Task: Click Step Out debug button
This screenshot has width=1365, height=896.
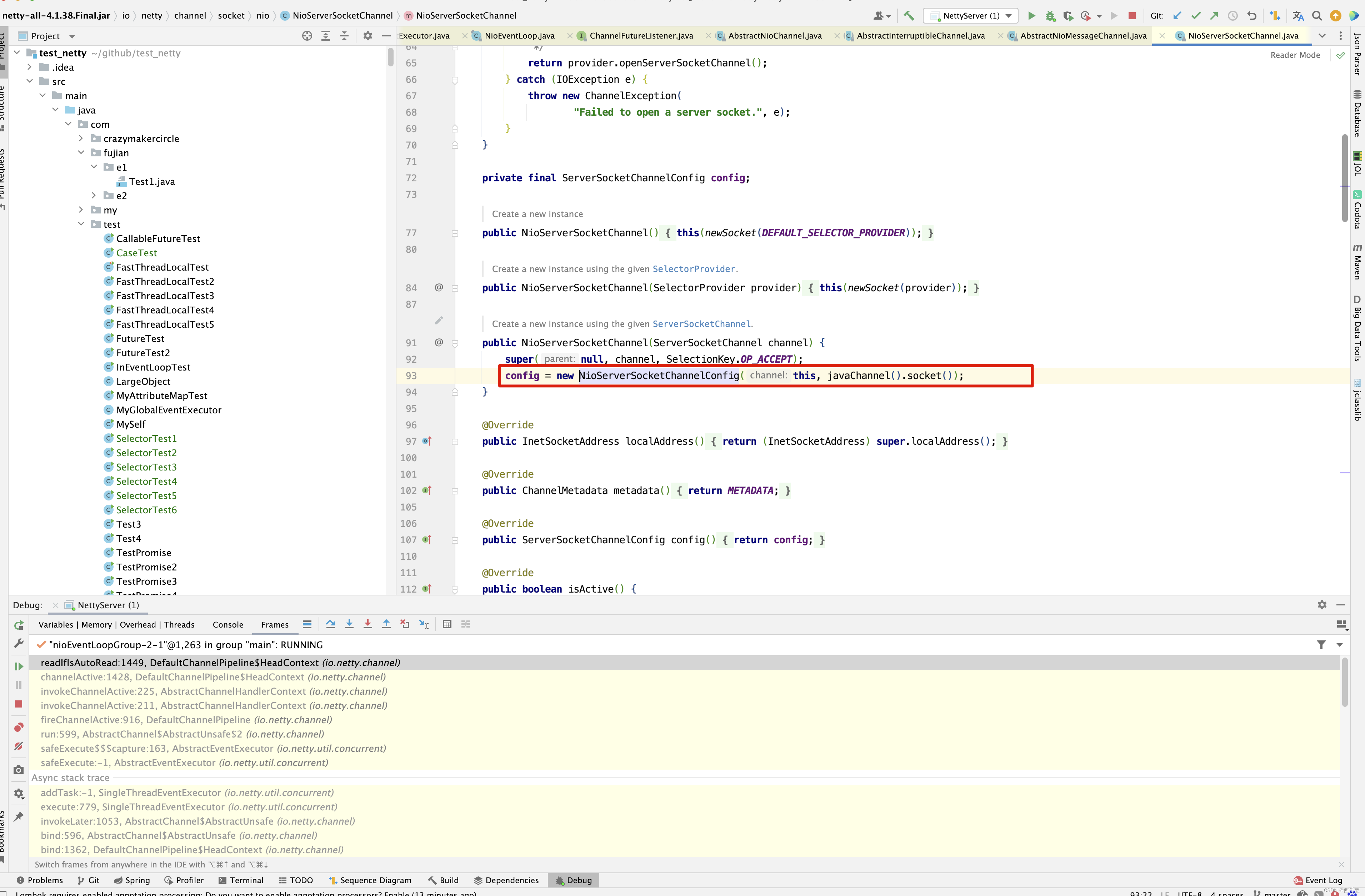Action: click(x=386, y=624)
